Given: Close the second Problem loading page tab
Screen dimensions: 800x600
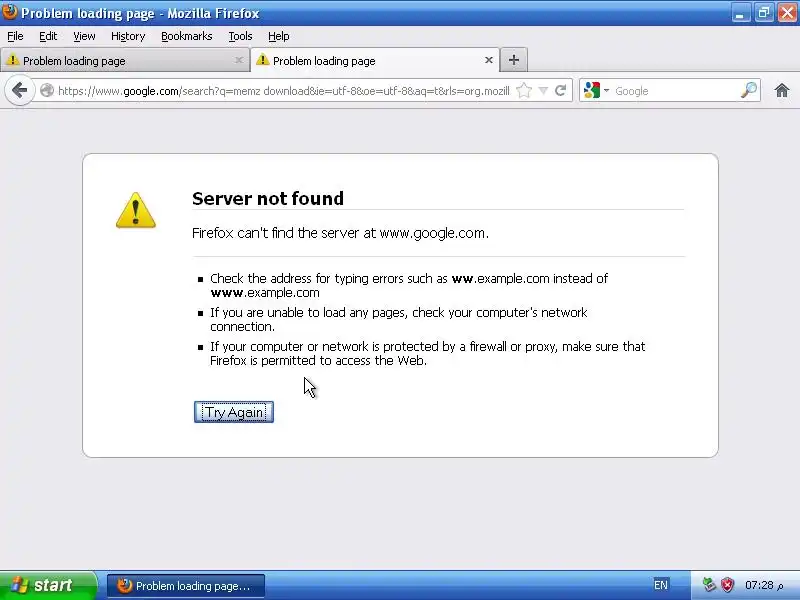Looking at the screenshot, I should coord(489,60).
